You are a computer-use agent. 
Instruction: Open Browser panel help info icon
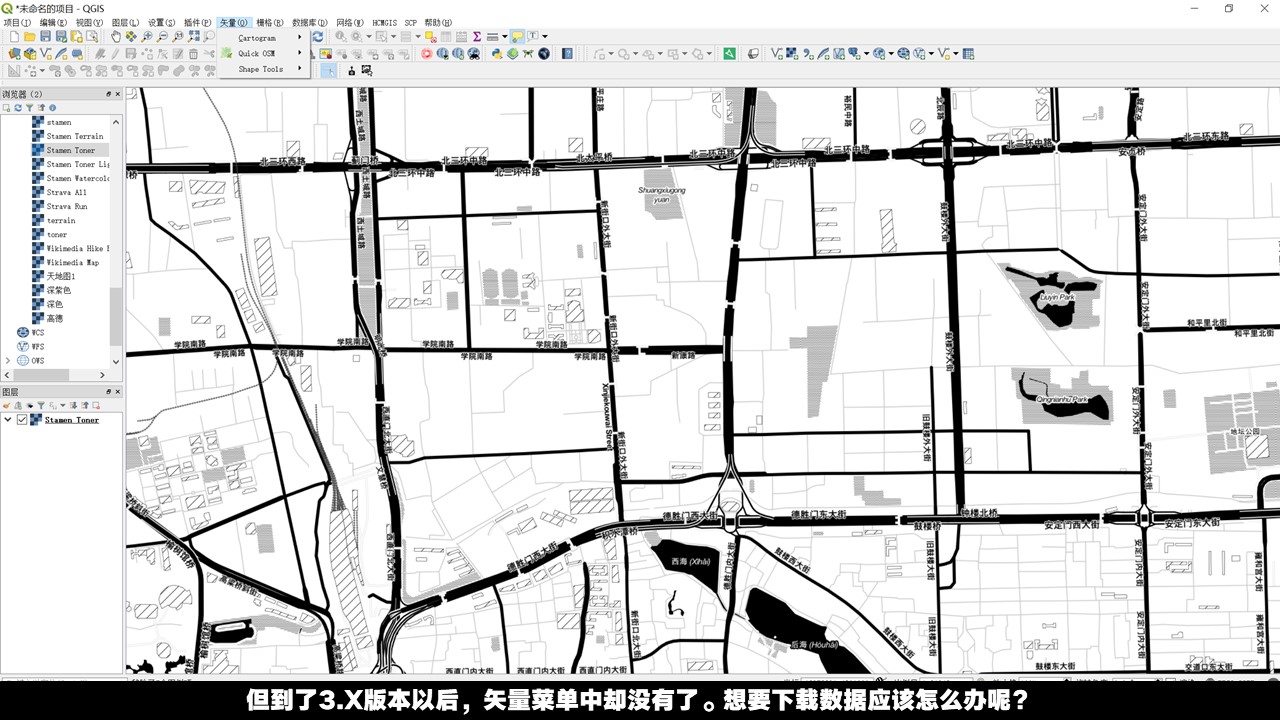click(52, 107)
